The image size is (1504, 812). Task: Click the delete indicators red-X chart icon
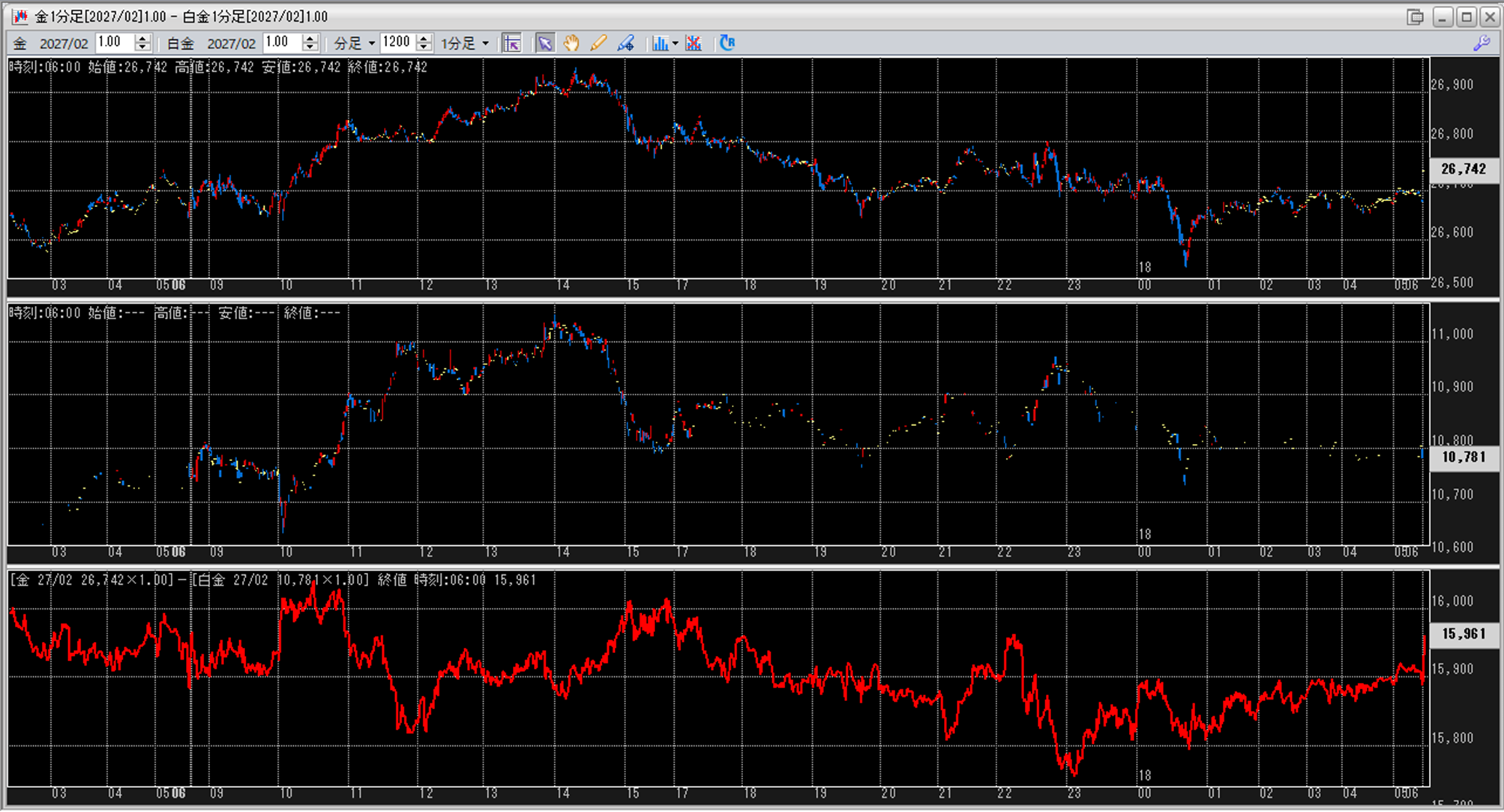pos(694,43)
